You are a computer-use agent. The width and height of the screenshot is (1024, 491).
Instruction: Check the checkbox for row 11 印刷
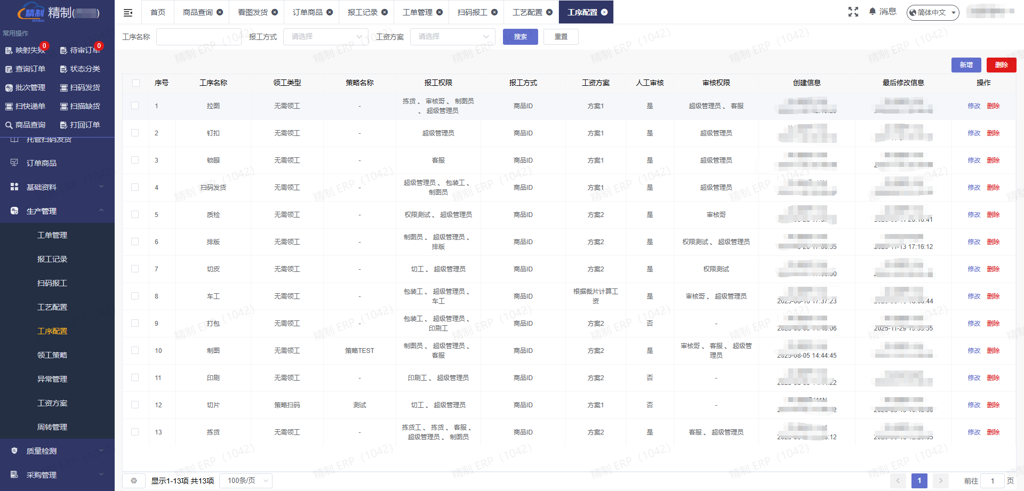point(135,377)
